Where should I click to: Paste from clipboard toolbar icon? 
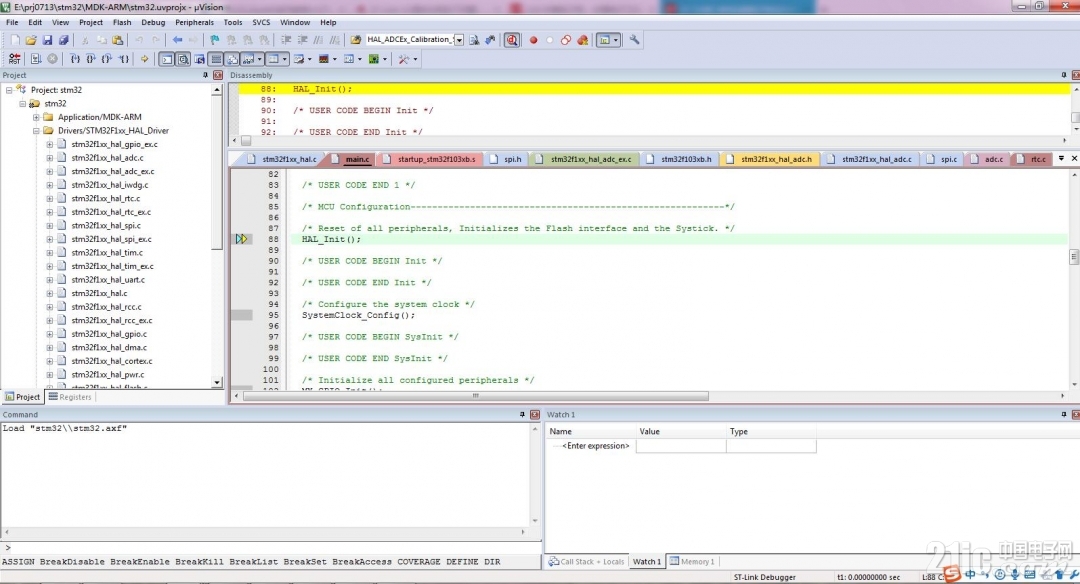coord(118,40)
